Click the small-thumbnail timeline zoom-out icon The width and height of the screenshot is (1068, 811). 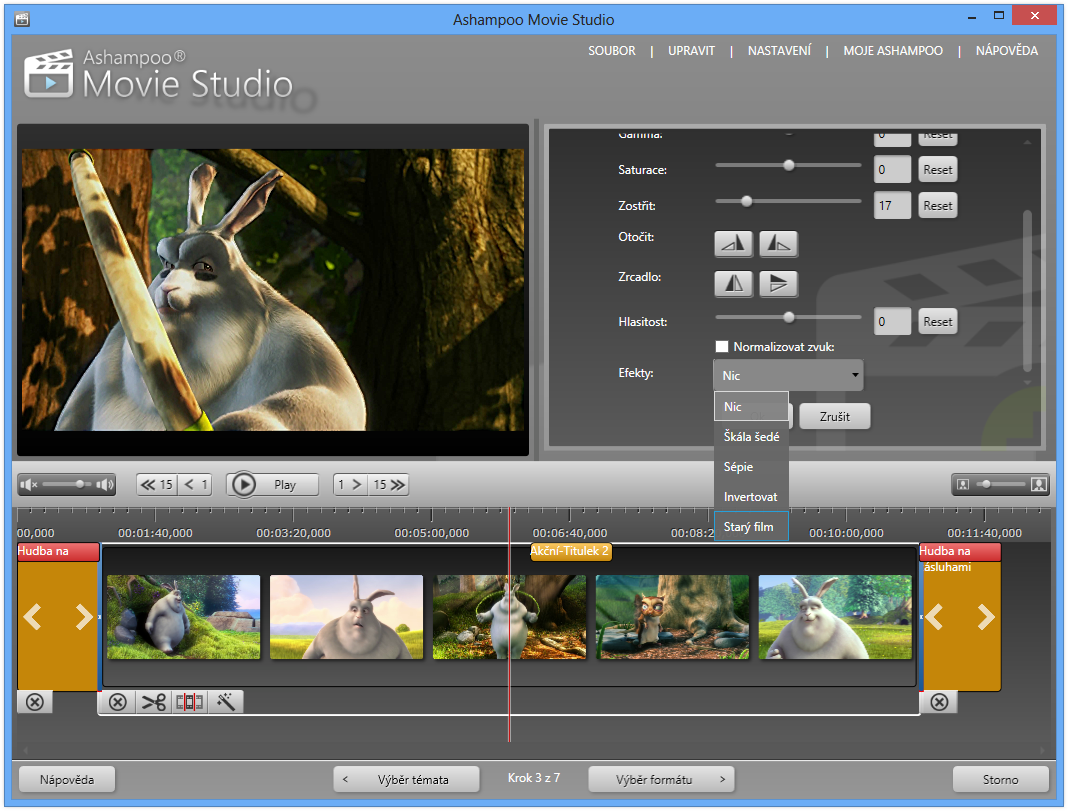pos(963,485)
